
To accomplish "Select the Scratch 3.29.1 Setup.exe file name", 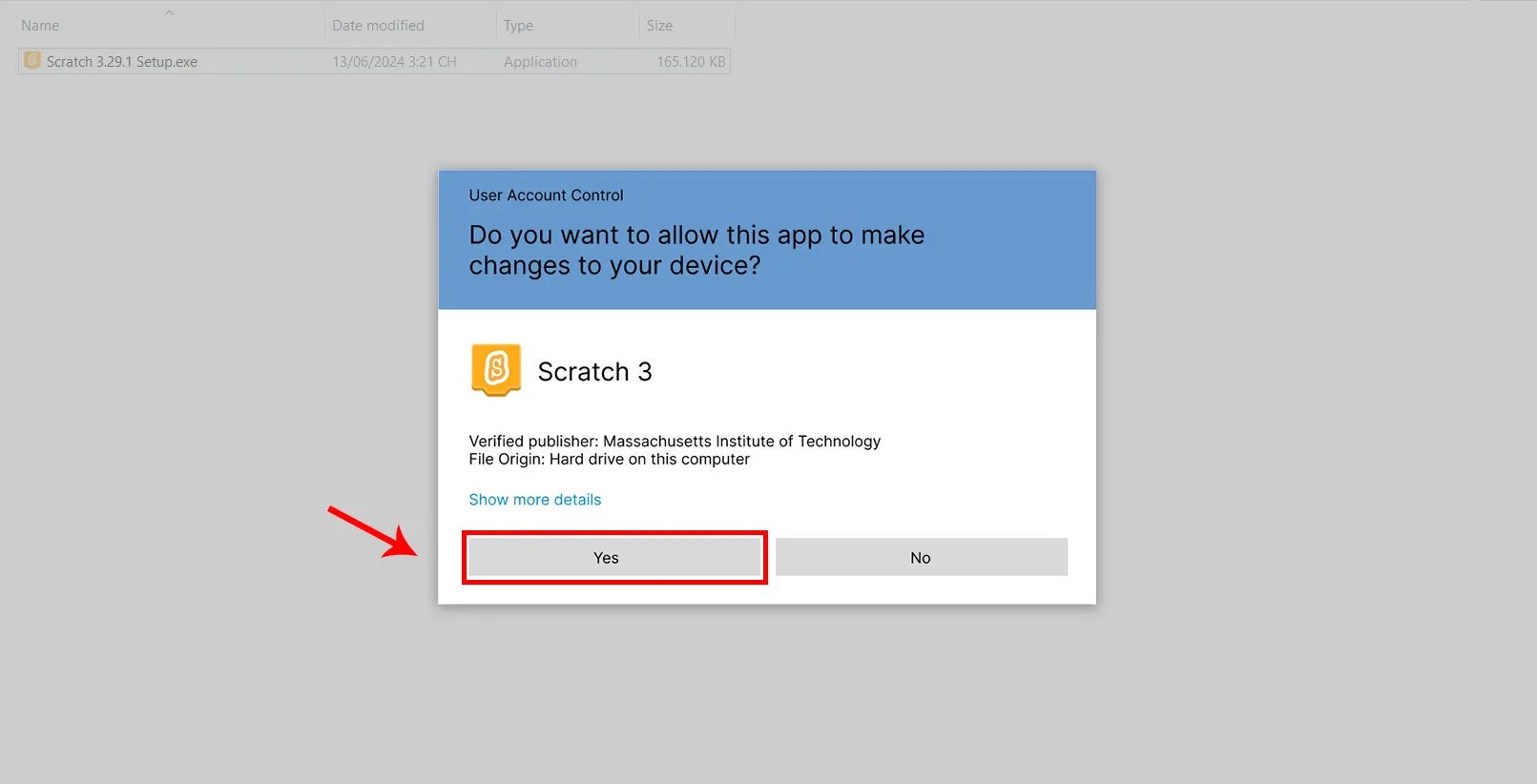I will 122,62.
